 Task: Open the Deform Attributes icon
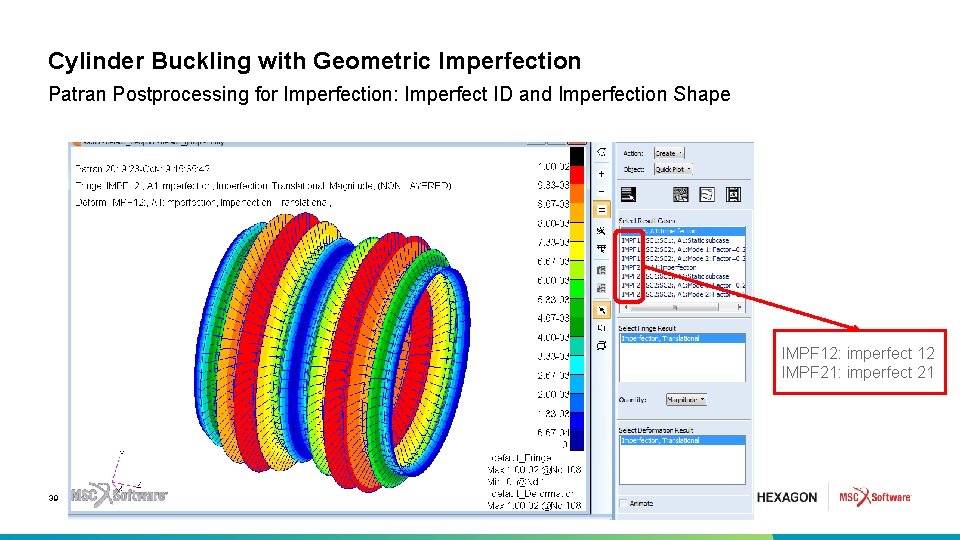(x=707, y=195)
